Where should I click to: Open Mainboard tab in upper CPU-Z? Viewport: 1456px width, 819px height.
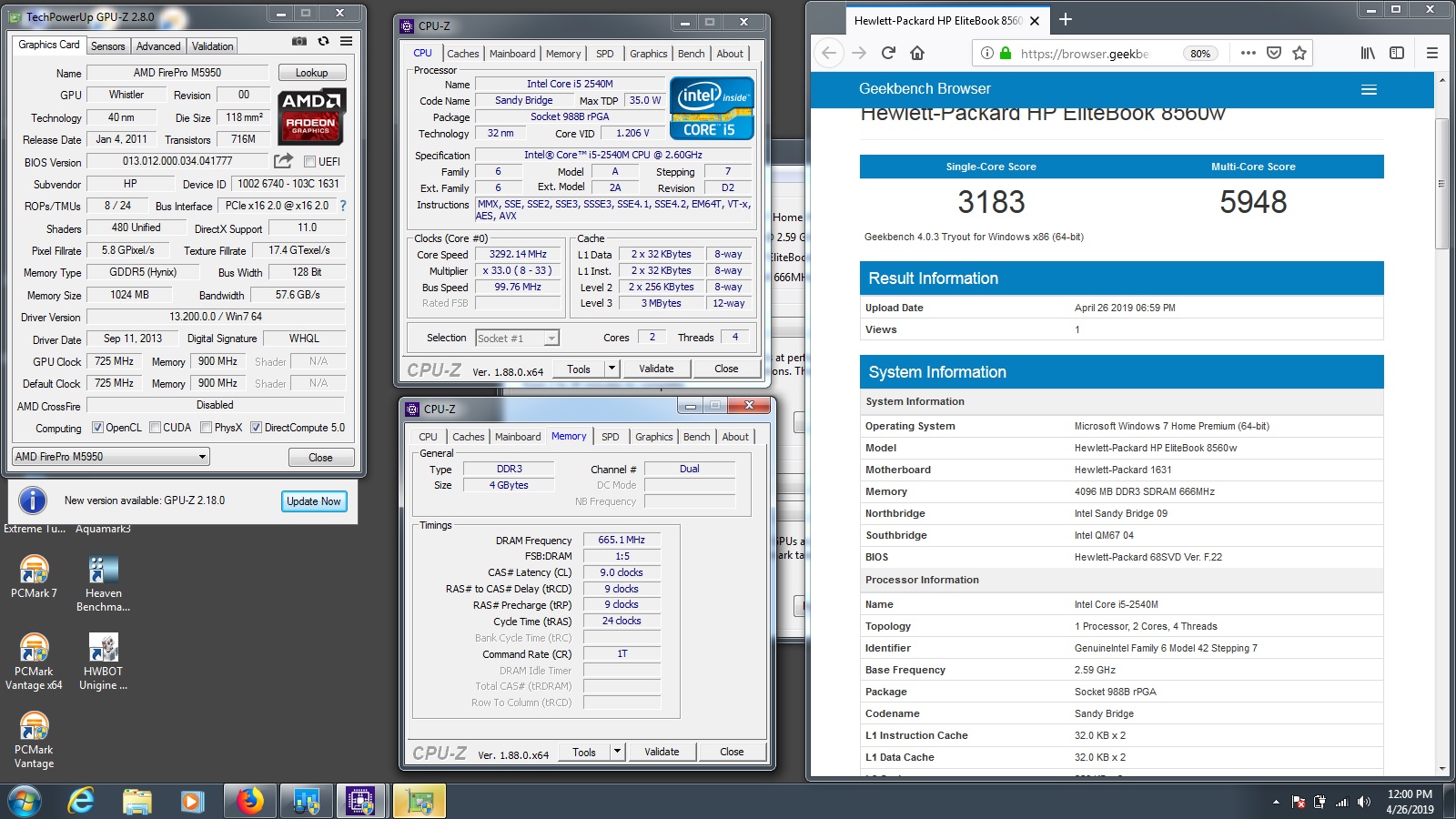click(512, 54)
